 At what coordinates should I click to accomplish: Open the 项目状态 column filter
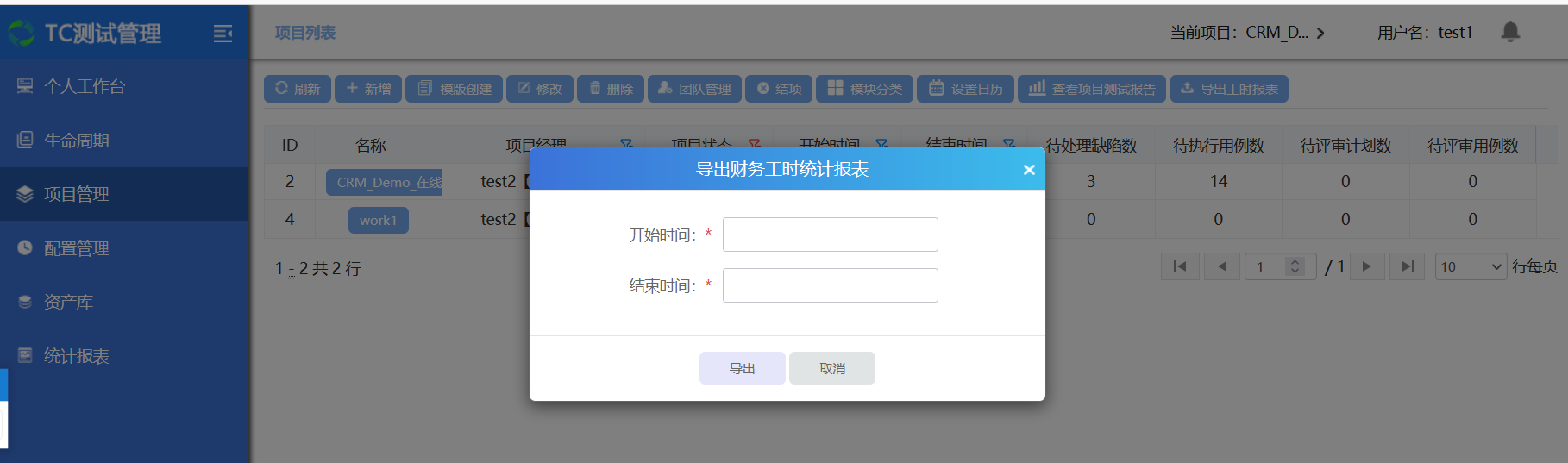pos(754,143)
